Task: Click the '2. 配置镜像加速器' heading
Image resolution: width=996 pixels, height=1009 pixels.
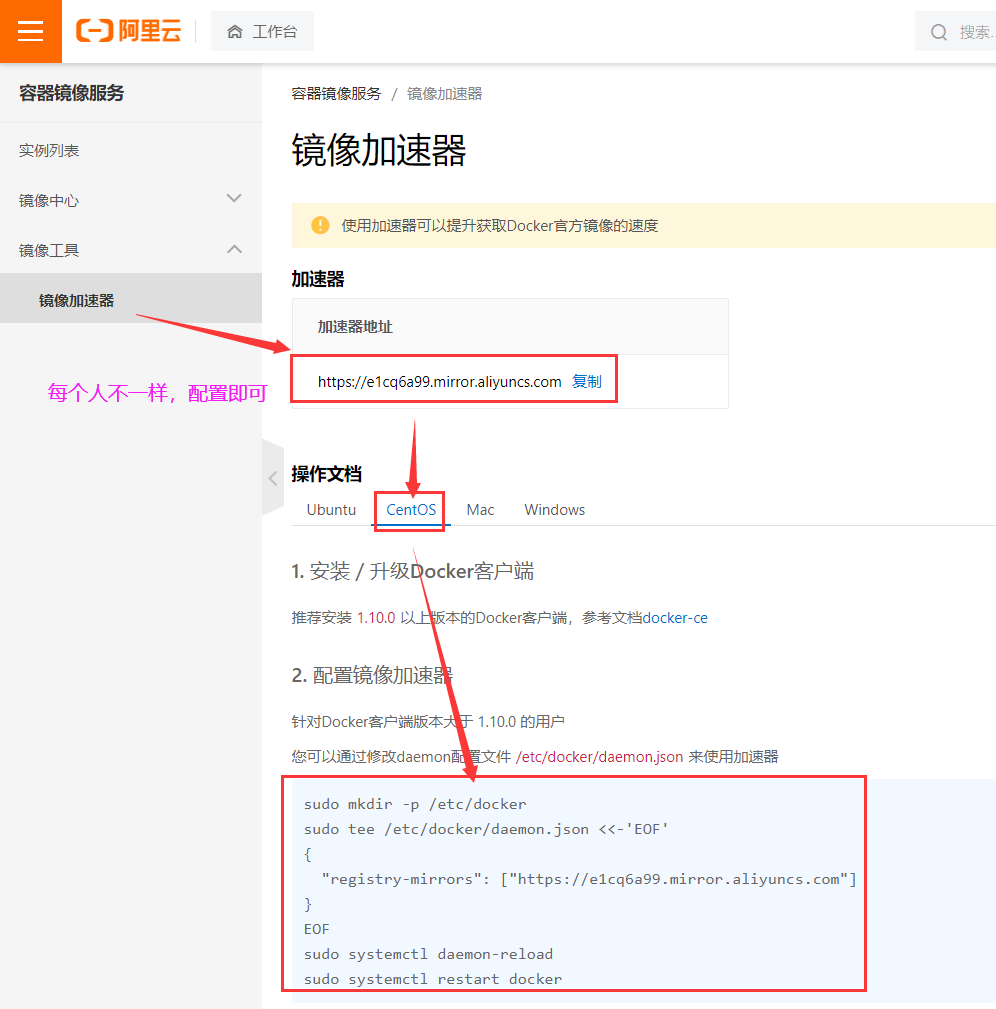Action: pos(373,675)
